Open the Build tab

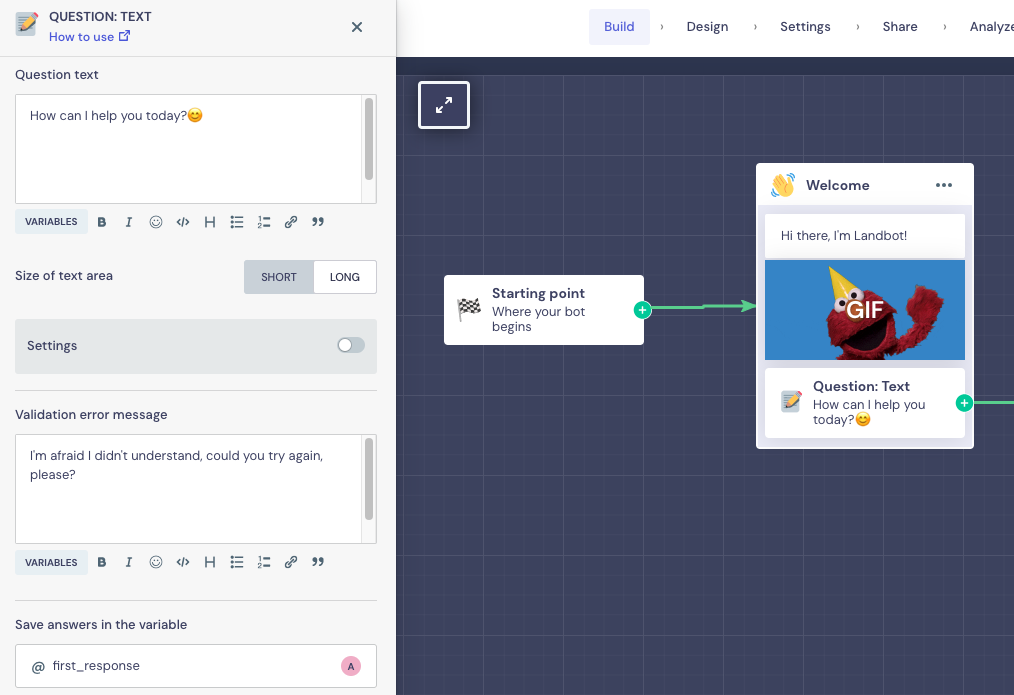click(619, 27)
